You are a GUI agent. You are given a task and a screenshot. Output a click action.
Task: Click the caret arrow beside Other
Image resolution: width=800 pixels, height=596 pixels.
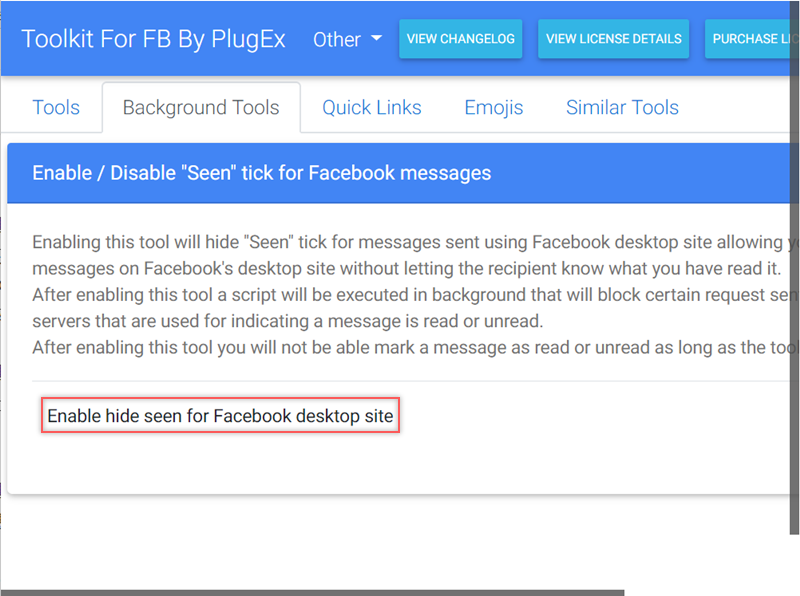pyautogui.click(x=376, y=39)
